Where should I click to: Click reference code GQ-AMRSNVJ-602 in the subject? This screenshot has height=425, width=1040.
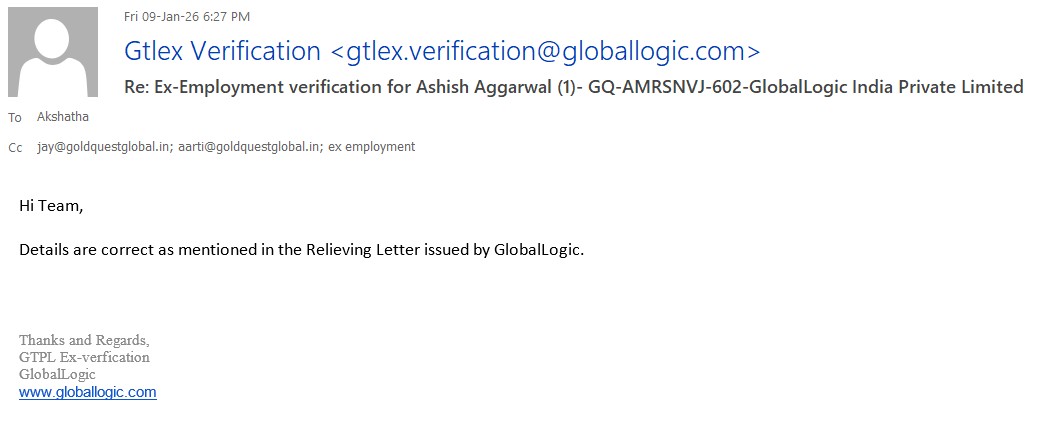pyautogui.click(x=663, y=87)
